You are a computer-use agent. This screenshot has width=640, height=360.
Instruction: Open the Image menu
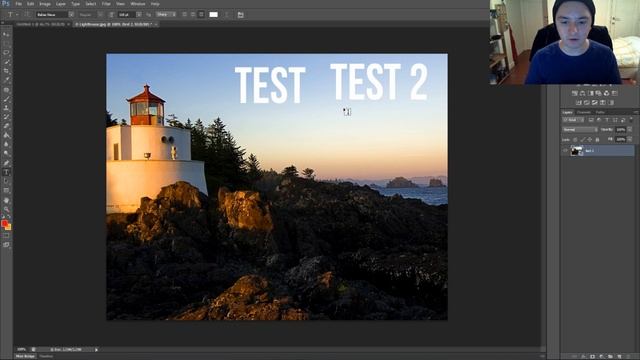click(45, 4)
